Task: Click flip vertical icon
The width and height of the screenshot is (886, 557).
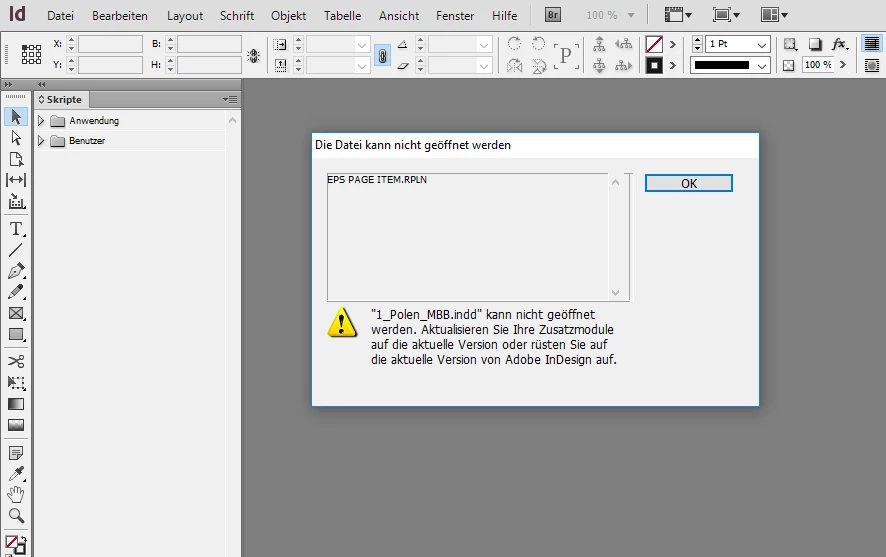Action: [x=539, y=66]
